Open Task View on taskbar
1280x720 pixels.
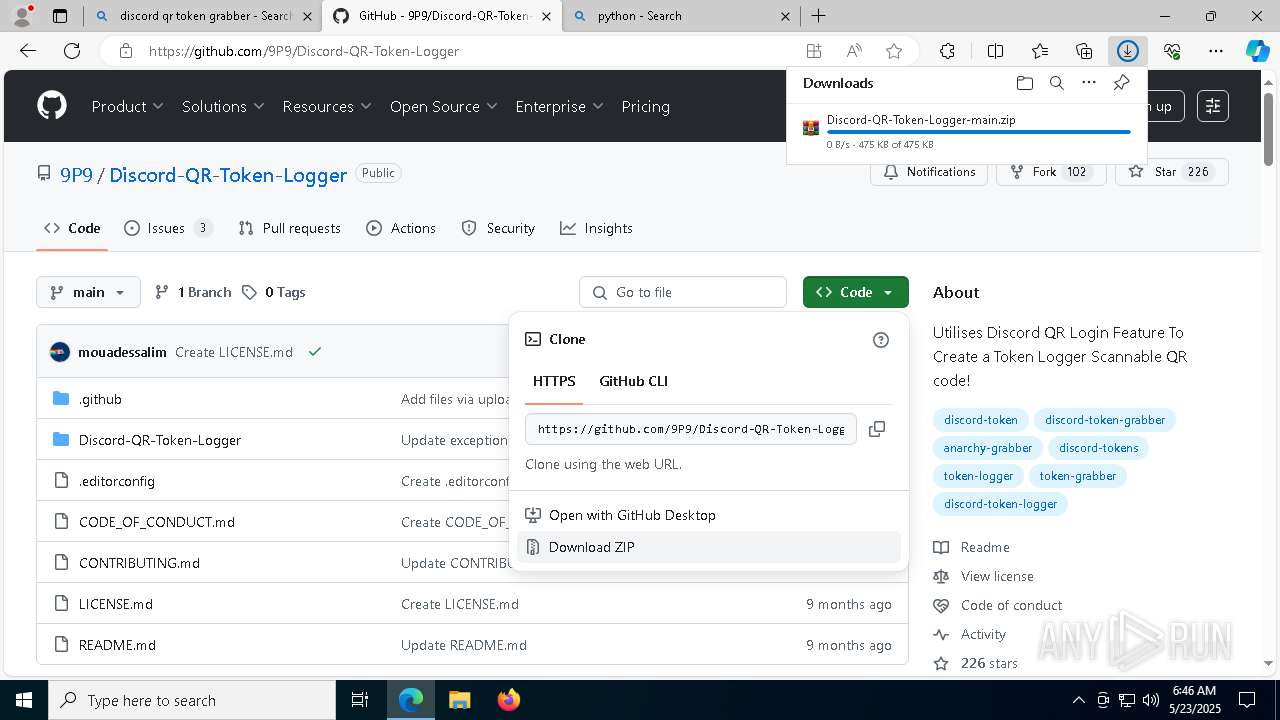click(x=361, y=700)
